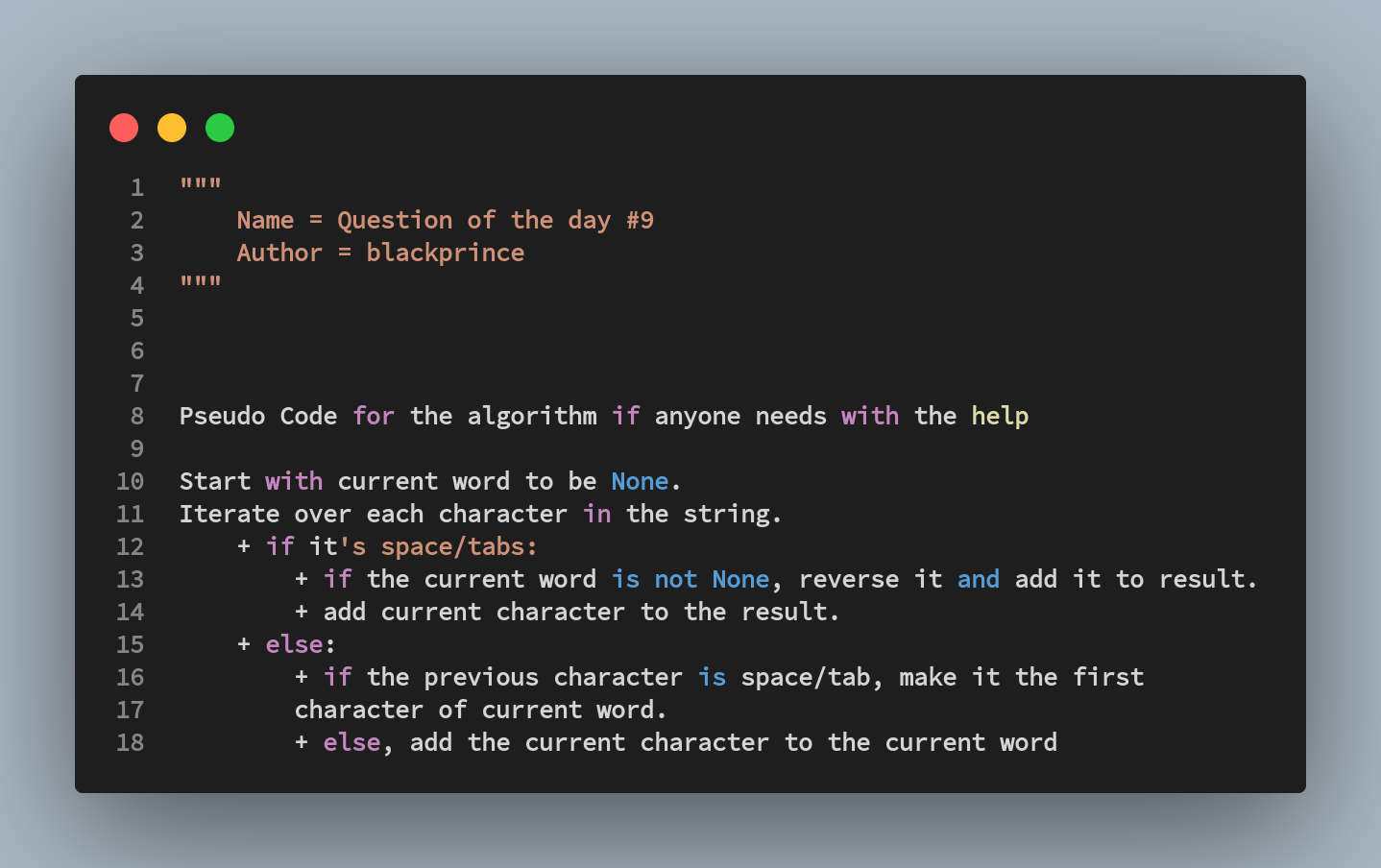1381x868 pixels.
Task: Click on the author name 'blackprince'
Action: [x=446, y=253]
